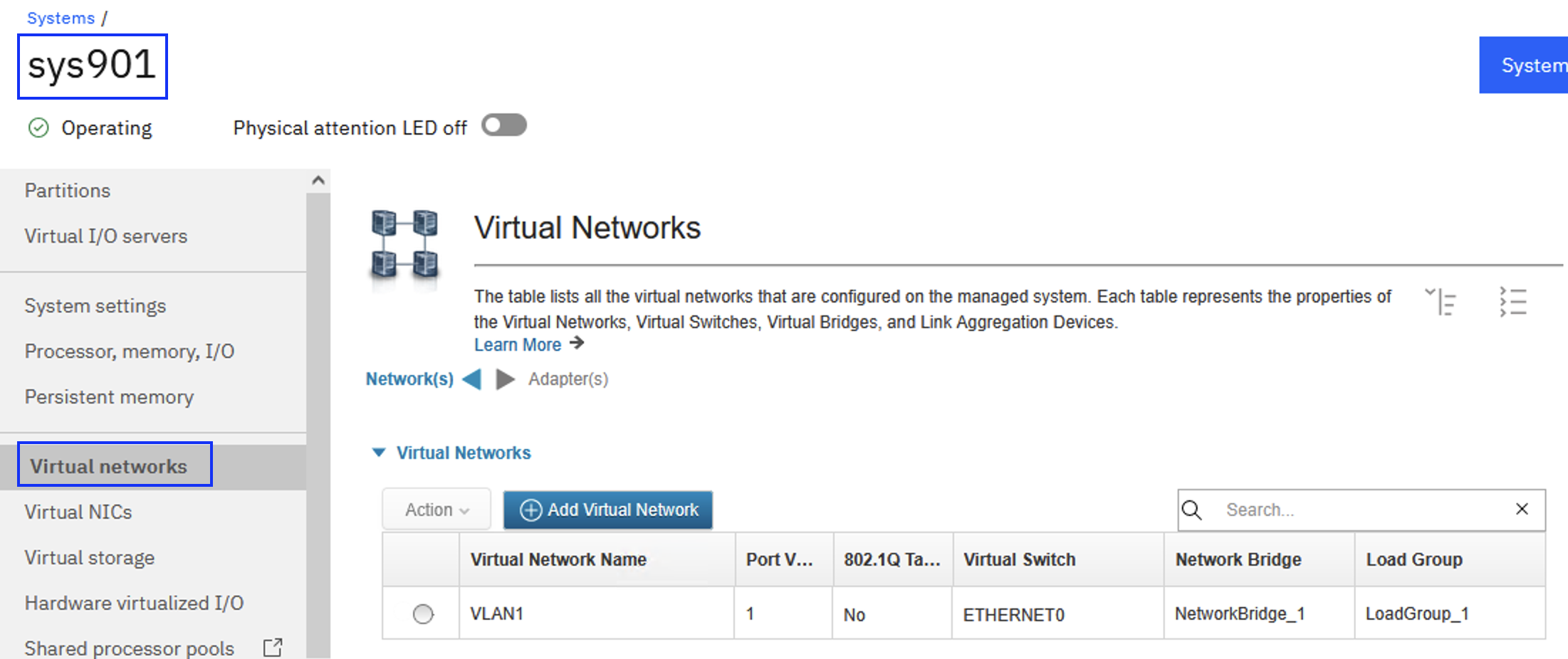
Task: Open the Action dropdown menu
Action: 437,510
